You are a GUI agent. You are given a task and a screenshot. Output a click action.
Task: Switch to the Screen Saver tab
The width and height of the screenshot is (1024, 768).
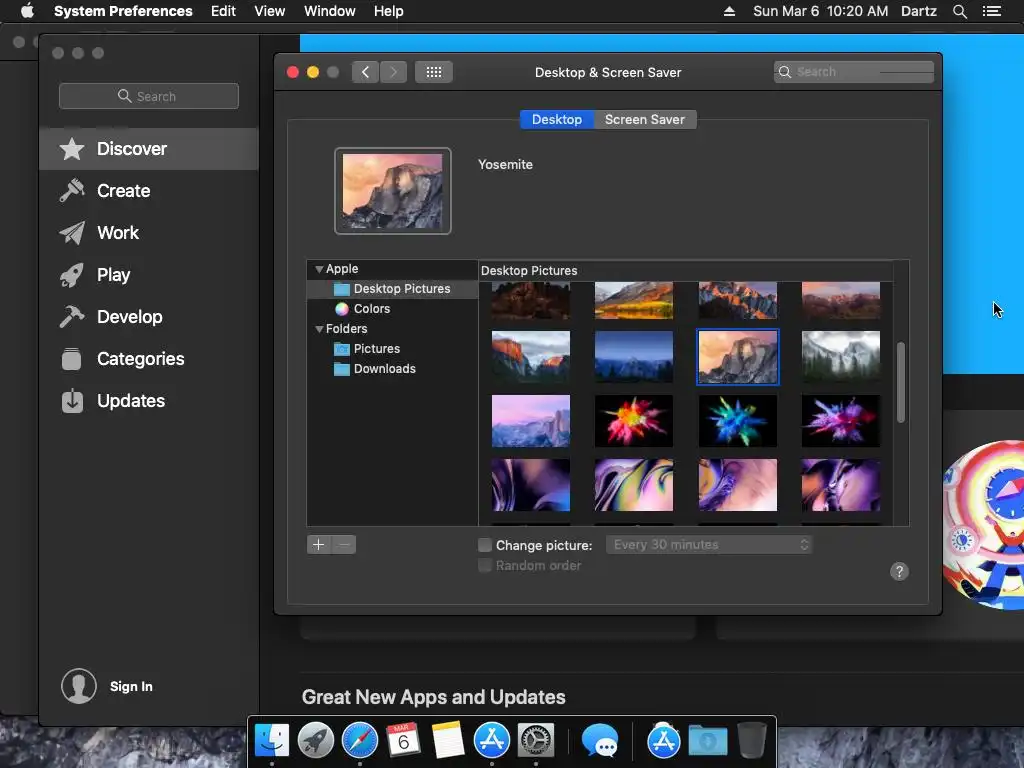[645, 120]
